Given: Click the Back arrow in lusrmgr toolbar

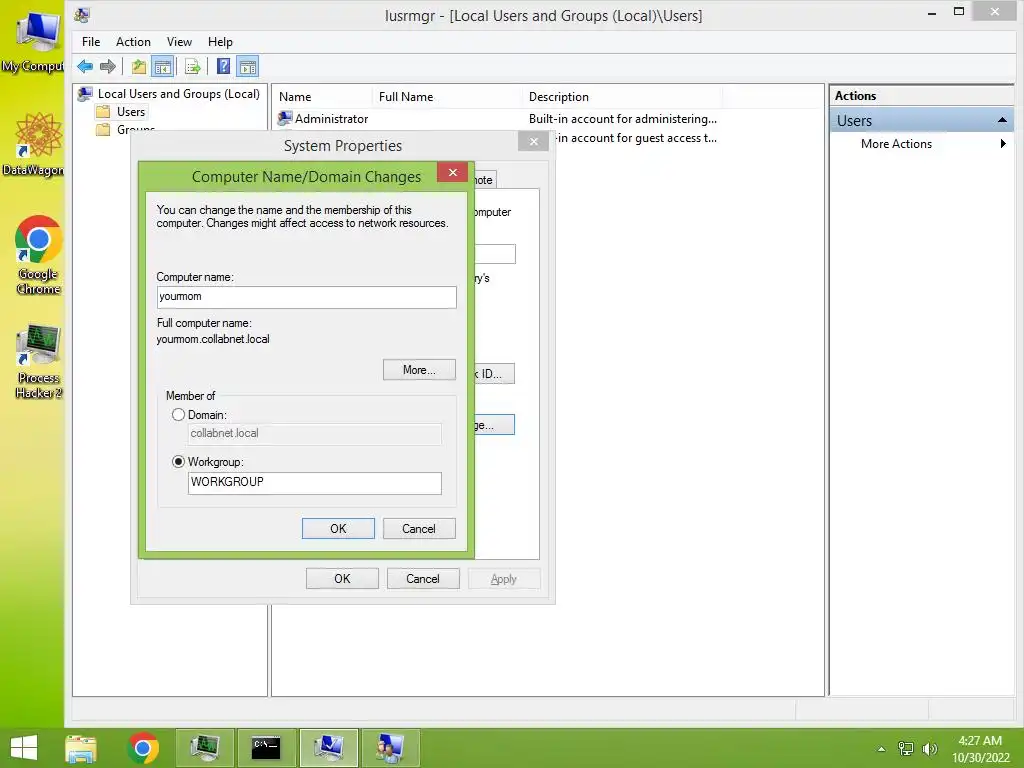Looking at the screenshot, I should (x=85, y=67).
